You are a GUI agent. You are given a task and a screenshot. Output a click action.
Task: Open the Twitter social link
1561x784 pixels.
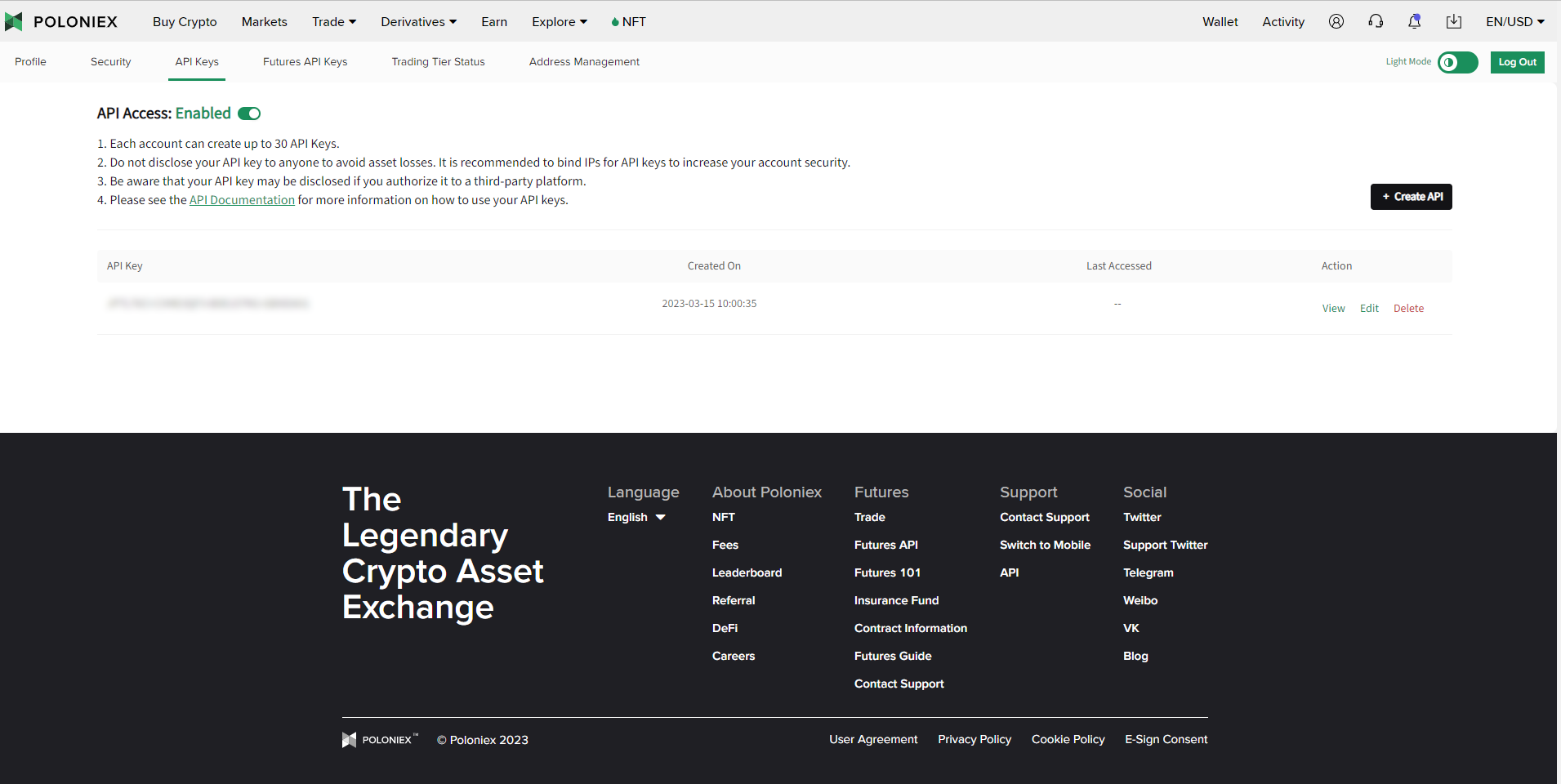[1142, 517]
